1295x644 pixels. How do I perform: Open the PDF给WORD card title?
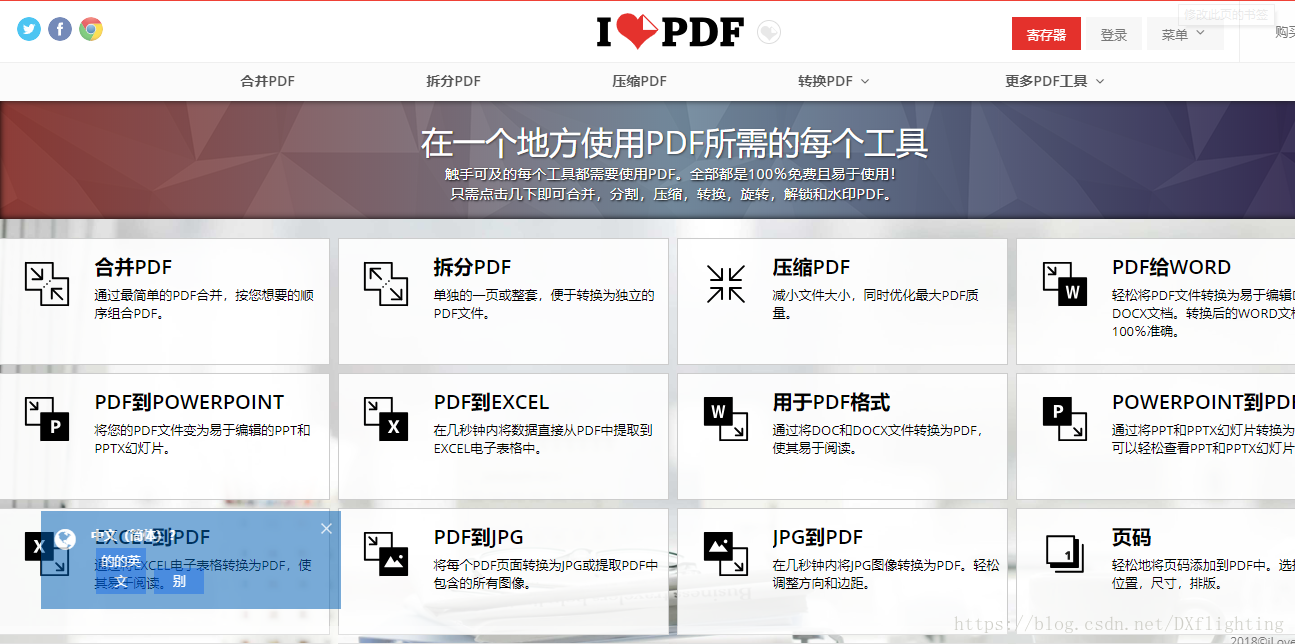pos(1171,267)
